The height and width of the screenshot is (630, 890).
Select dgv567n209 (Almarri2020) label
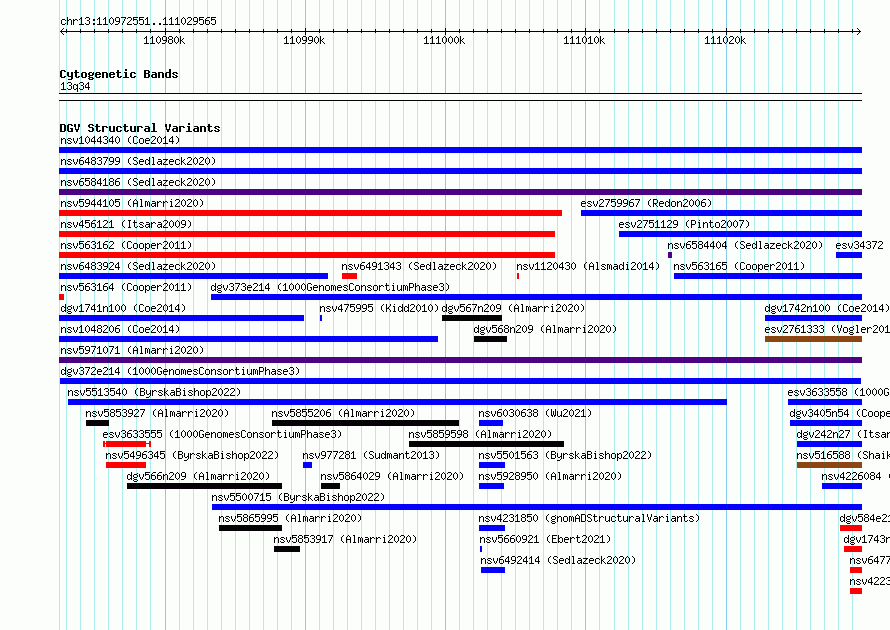coord(513,308)
